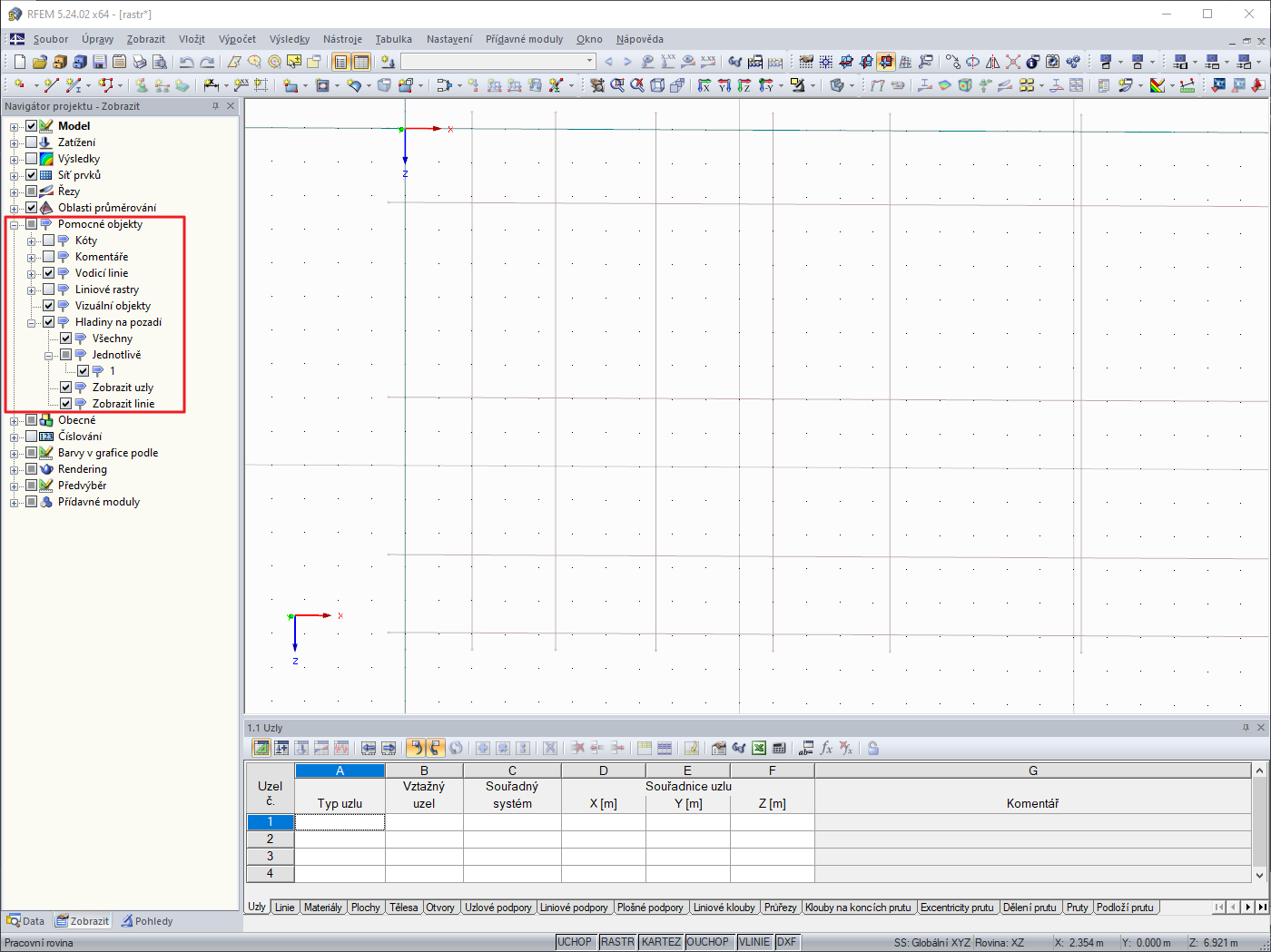Screen dimensions: 1271x952
Task: Export table to Excel icon
Action: (758, 748)
